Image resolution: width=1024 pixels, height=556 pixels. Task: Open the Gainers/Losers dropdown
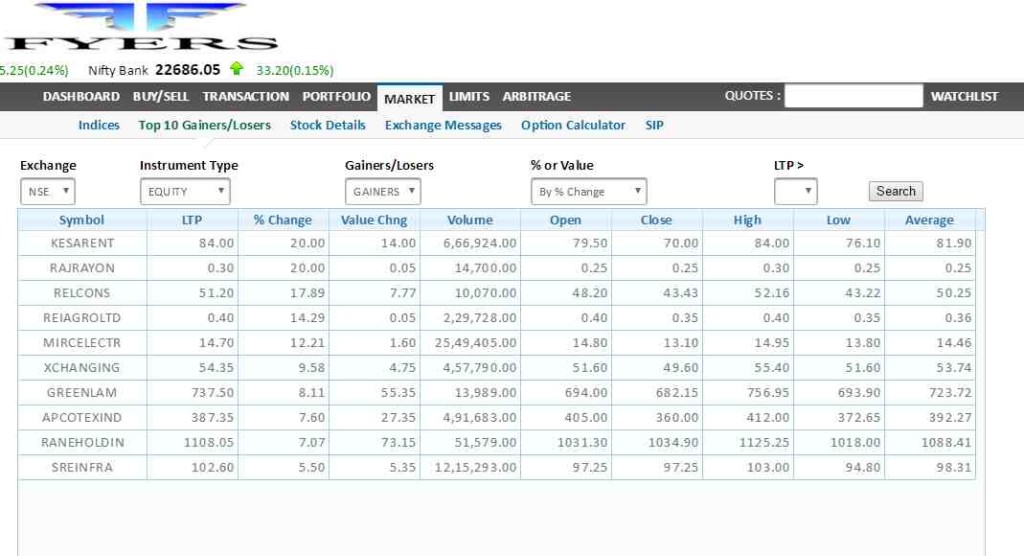(x=382, y=192)
